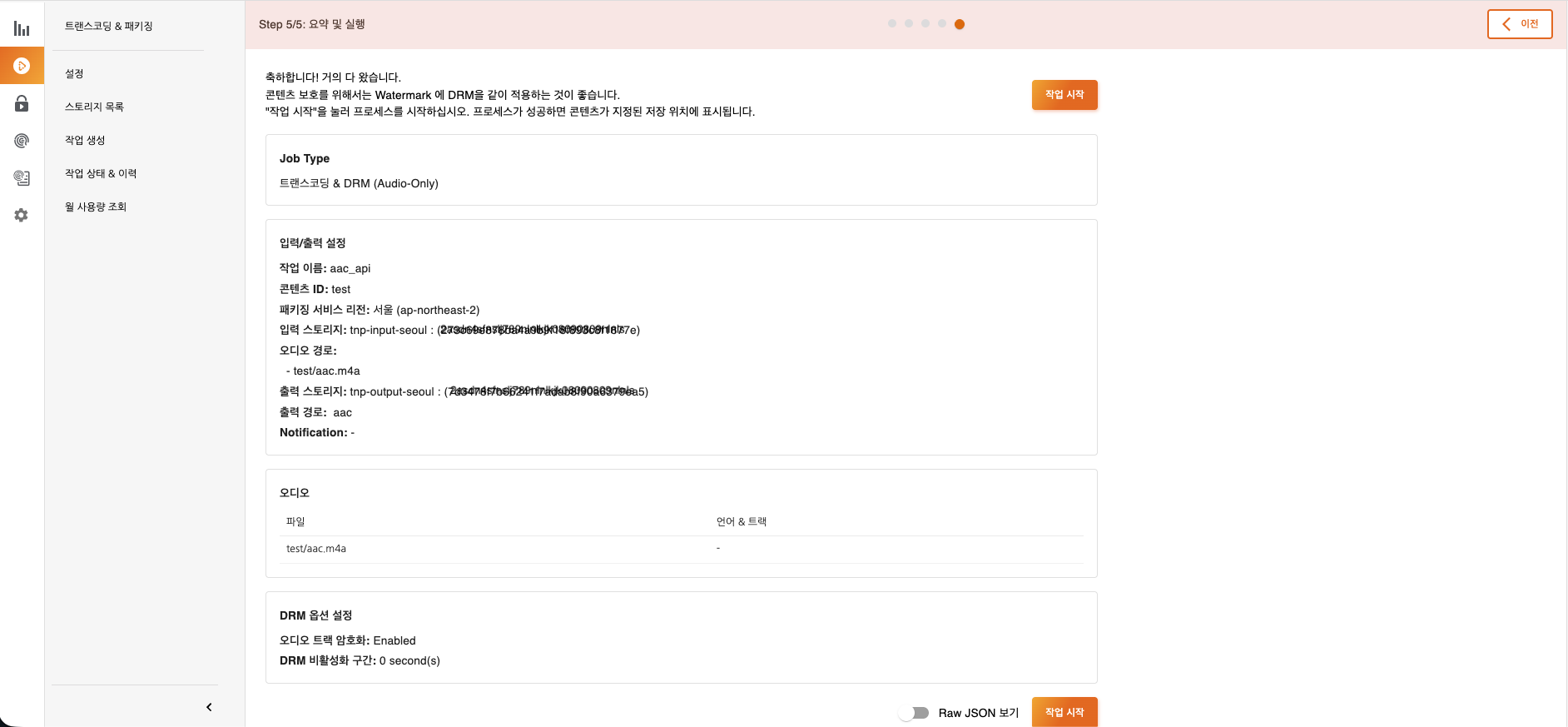This screenshot has width=1568, height=727.
Task: Select 작업 생성 in the side menu
Action: [x=85, y=141]
